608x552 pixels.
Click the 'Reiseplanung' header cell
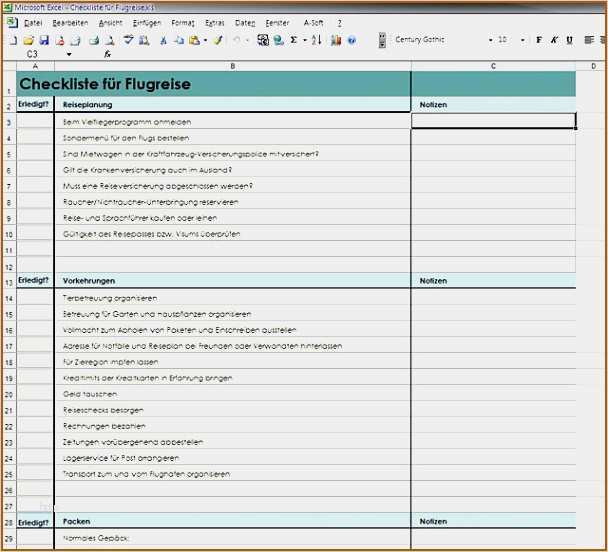pos(233,105)
